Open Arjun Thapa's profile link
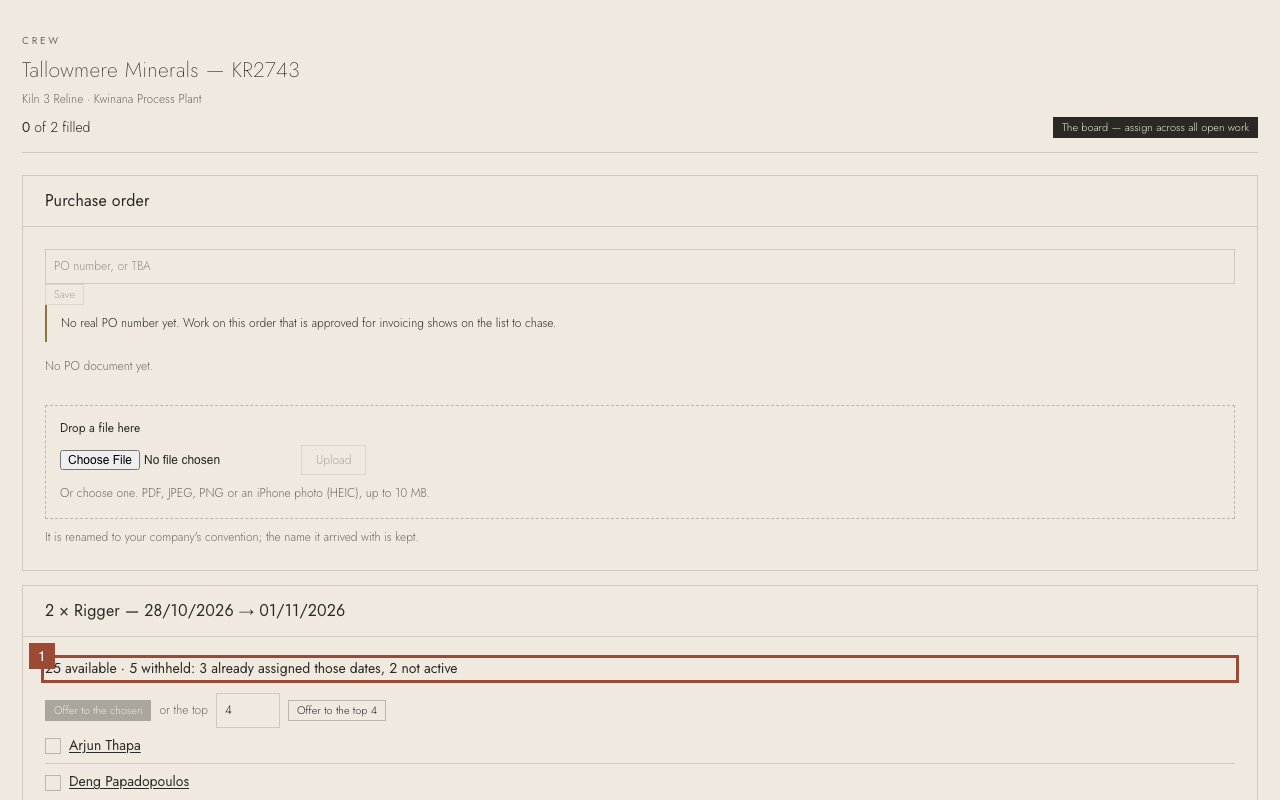Image resolution: width=1280 pixels, height=800 pixels. (x=105, y=745)
